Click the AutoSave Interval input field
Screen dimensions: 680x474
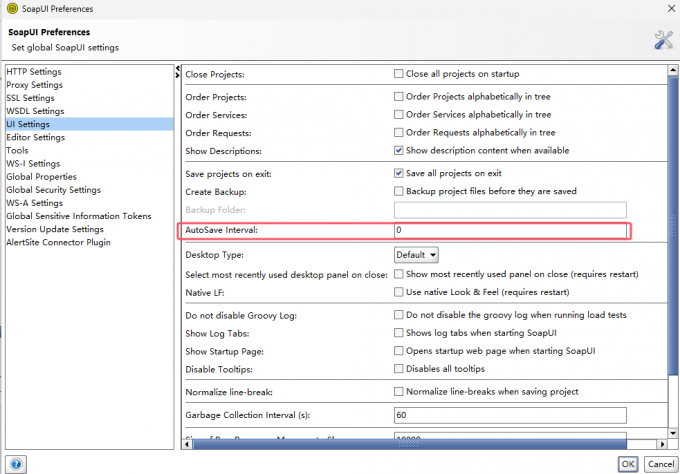pyautogui.click(x=510, y=230)
